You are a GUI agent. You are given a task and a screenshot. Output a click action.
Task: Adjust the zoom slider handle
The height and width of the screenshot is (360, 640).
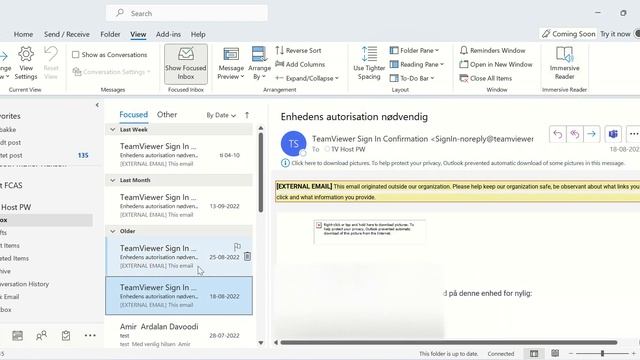(602, 353)
